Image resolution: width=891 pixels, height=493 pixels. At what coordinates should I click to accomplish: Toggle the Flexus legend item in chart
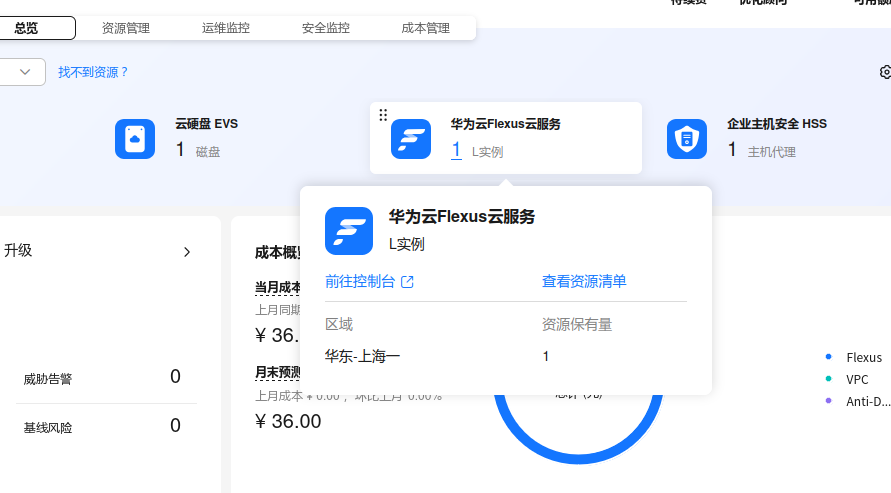(864, 357)
